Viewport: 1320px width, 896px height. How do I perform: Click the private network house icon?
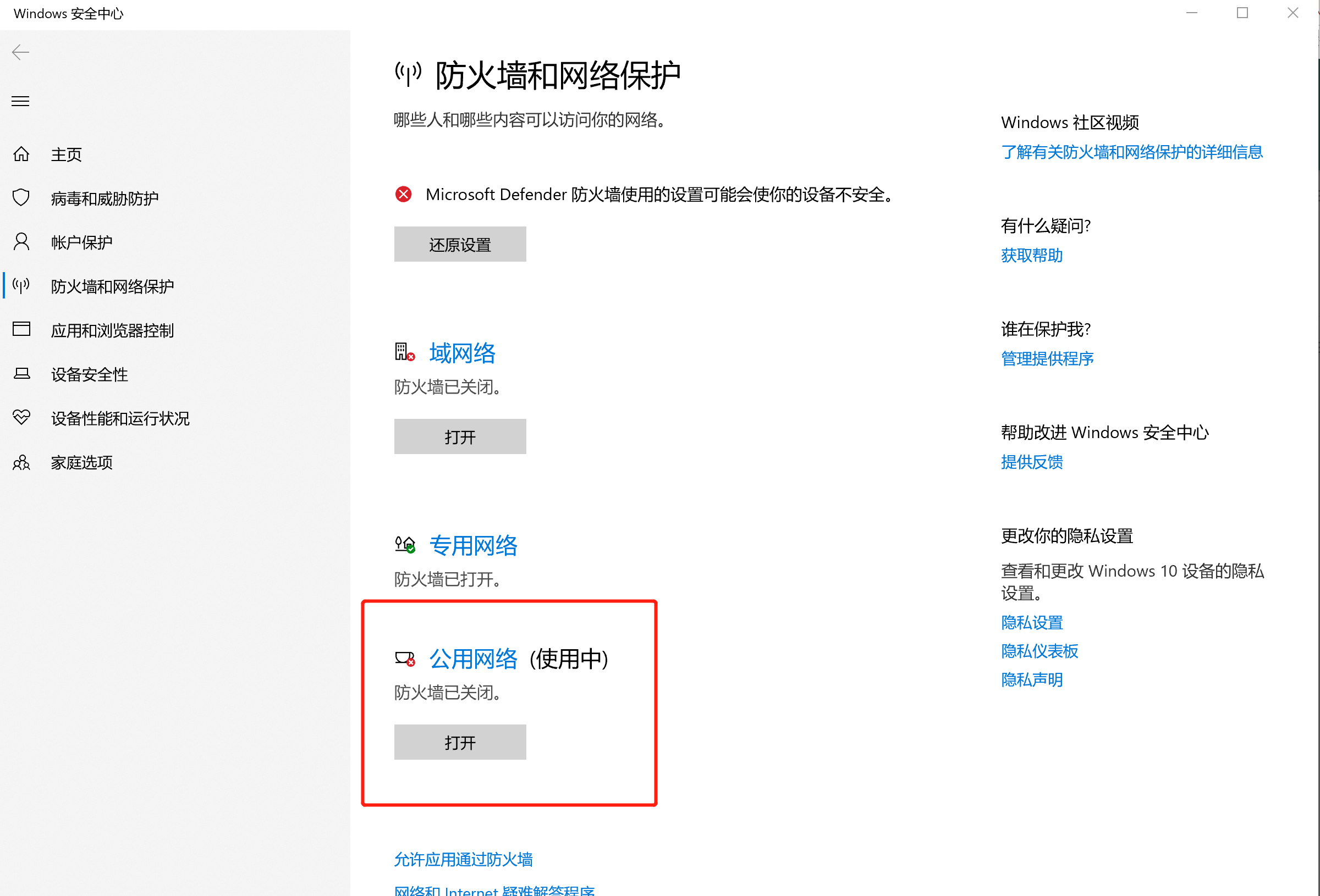click(x=405, y=545)
